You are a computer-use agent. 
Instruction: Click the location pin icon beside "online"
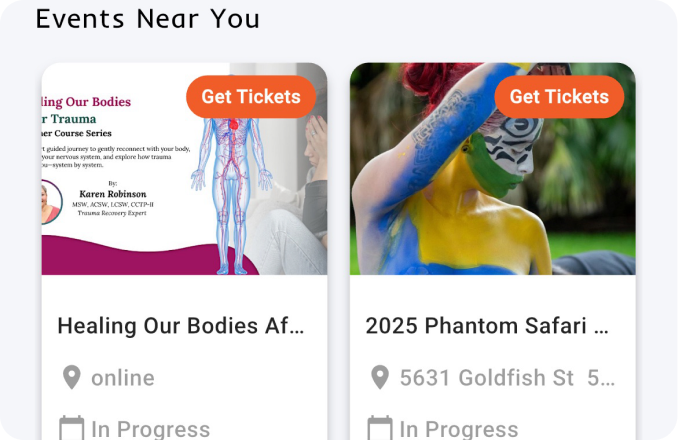click(x=71, y=377)
